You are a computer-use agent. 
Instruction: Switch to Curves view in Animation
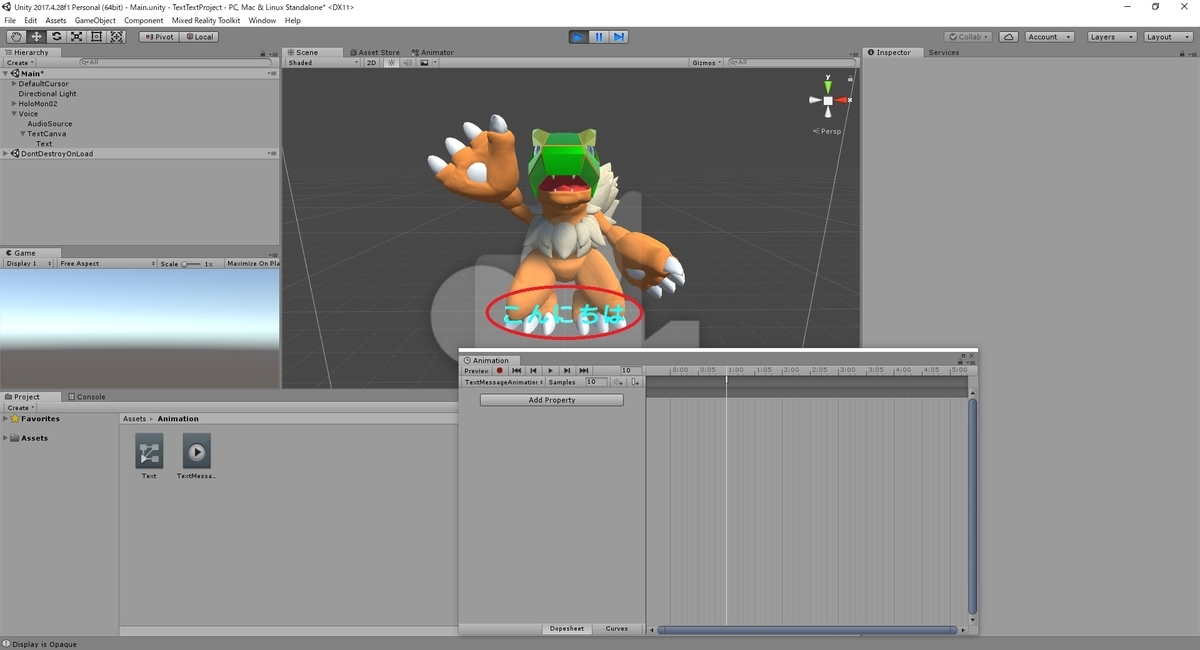[x=617, y=629]
